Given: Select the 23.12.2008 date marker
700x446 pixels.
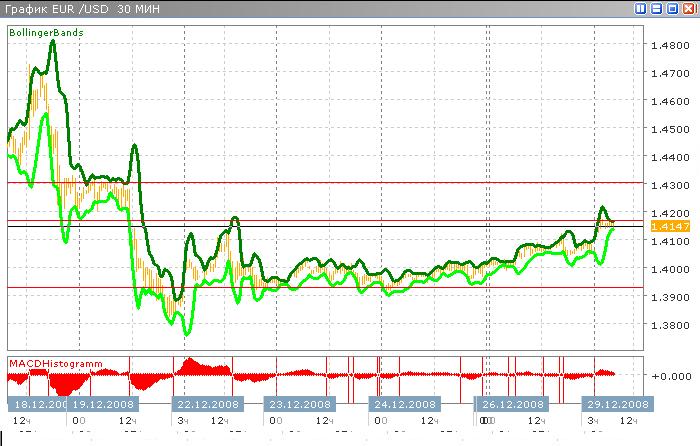Looking at the screenshot, I should click(299, 404).
